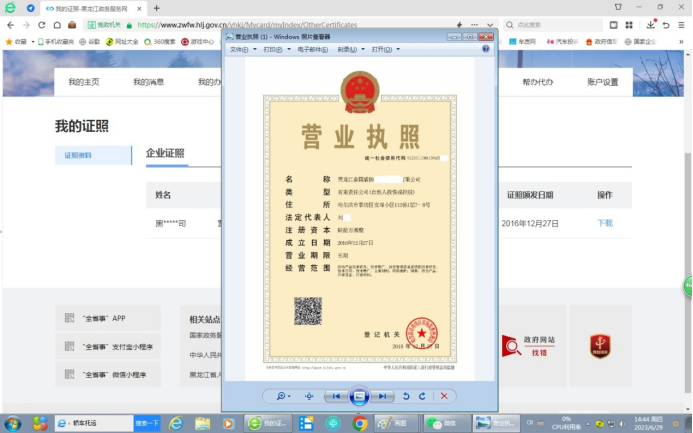
Task: Open Google Chrome from the taskbar
Action: (360, 422)
